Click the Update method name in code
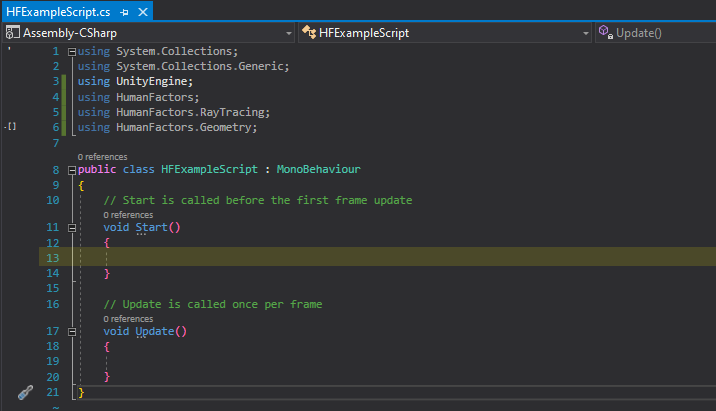 coord(155,332)
